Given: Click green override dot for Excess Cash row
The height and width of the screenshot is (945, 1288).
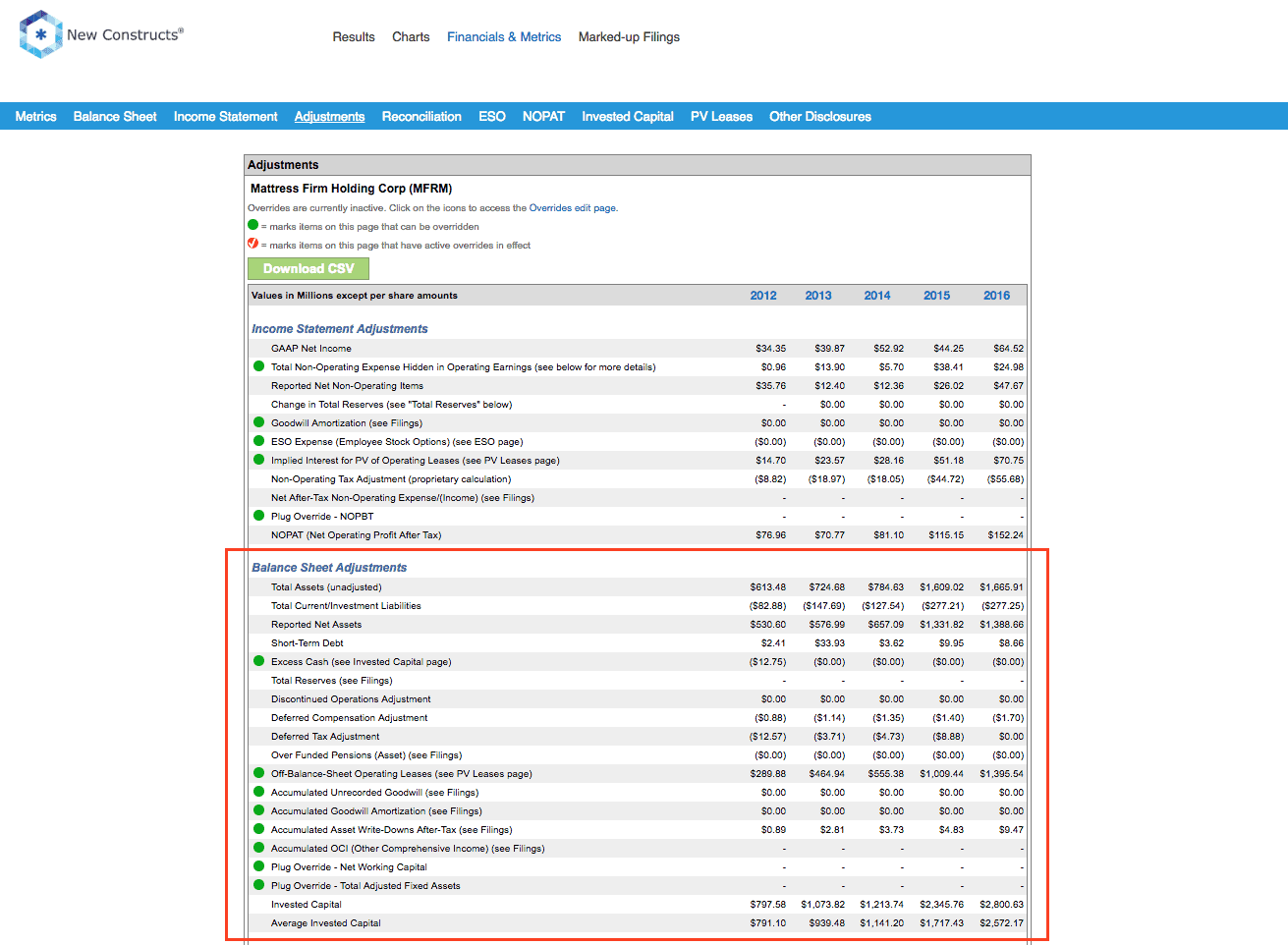Looking at the screenshot, I should click(259, 661).
